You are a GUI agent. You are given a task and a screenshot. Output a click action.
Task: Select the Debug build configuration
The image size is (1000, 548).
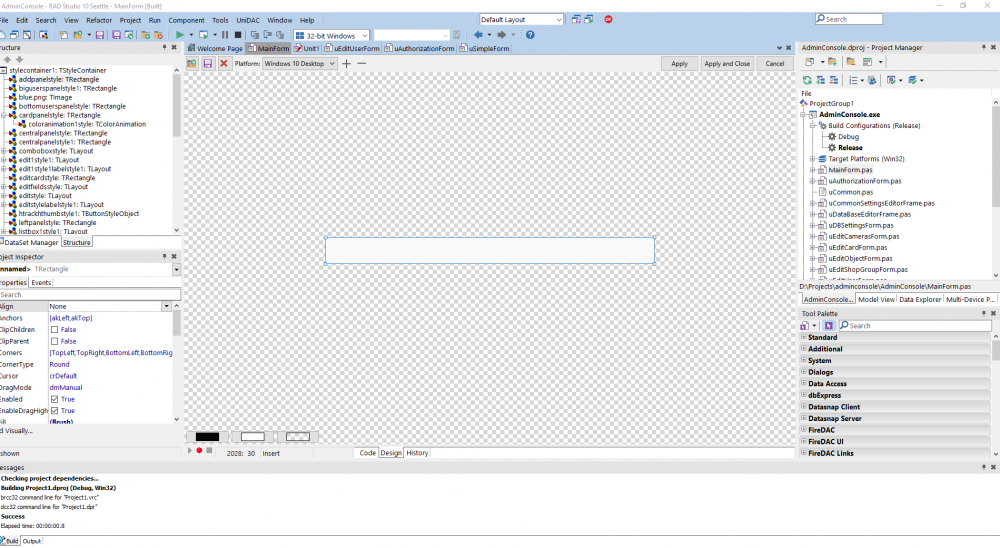[848, 137]
